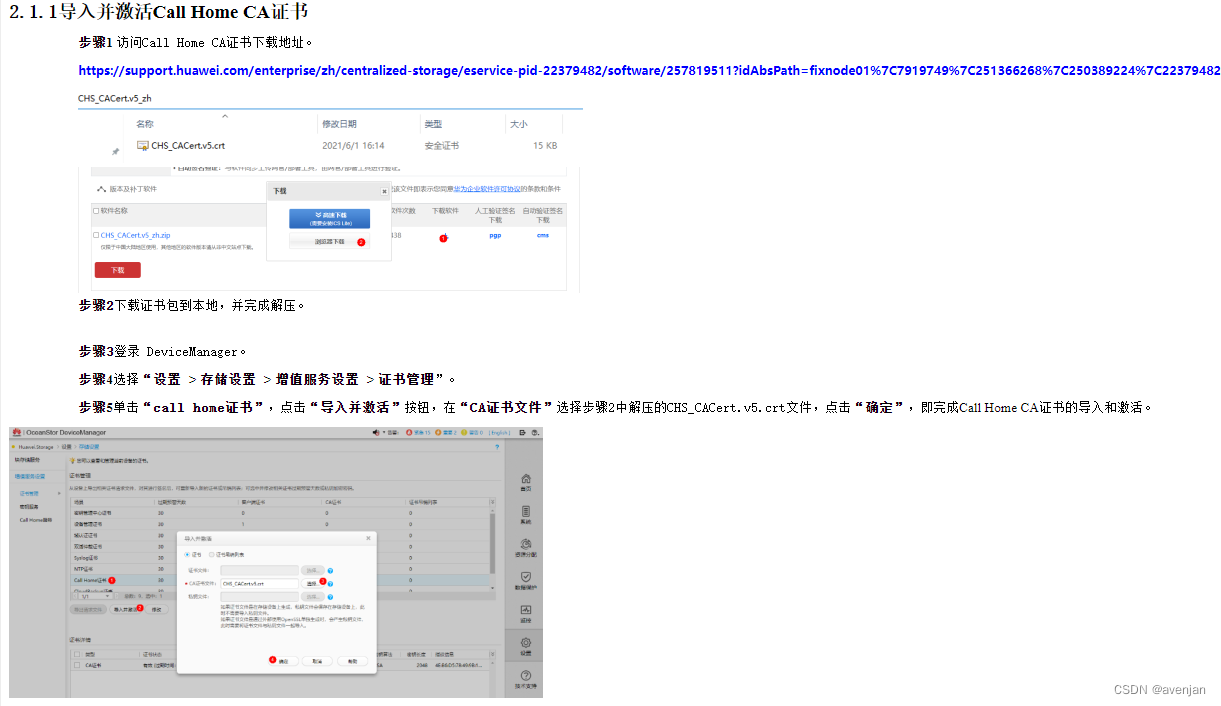Click 浏览器下载 button in popup

[329, 242]
